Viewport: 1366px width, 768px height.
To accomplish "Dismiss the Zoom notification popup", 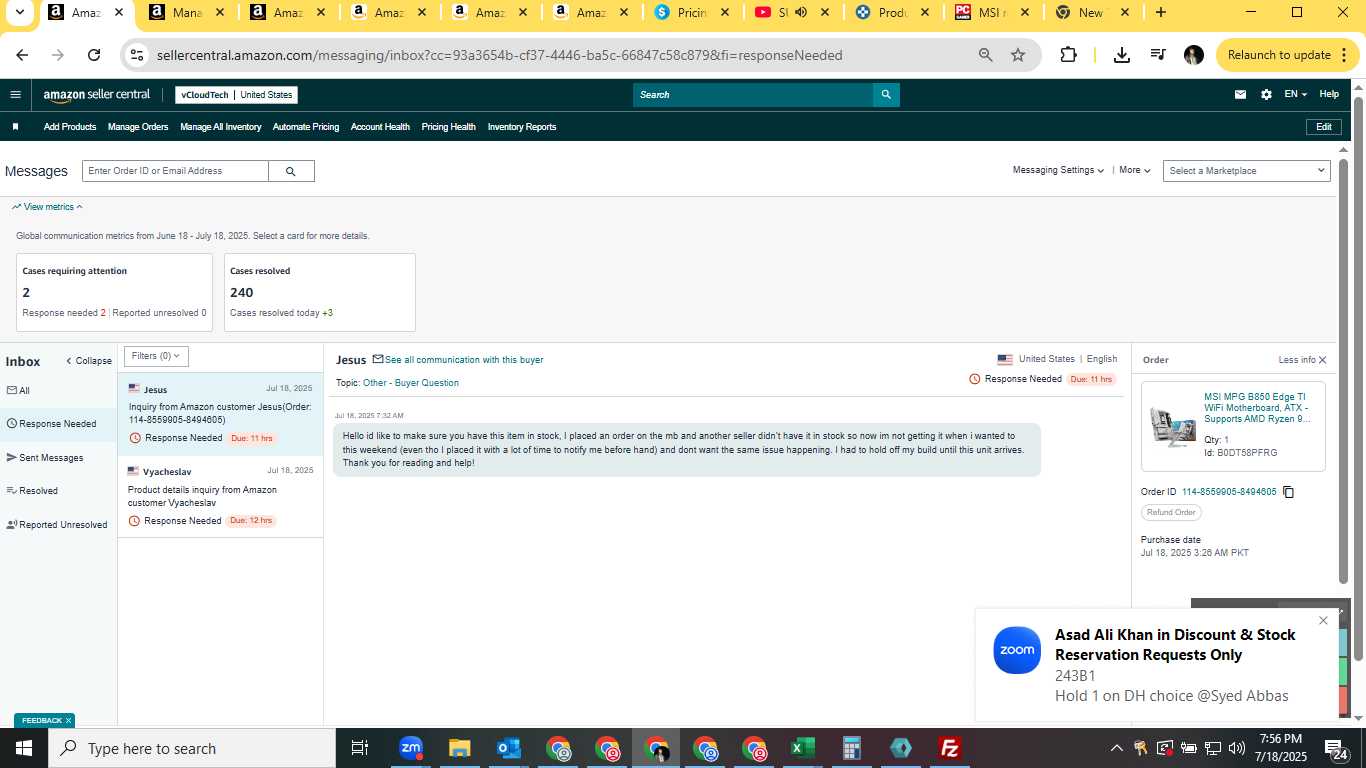I will (1323, 621).
